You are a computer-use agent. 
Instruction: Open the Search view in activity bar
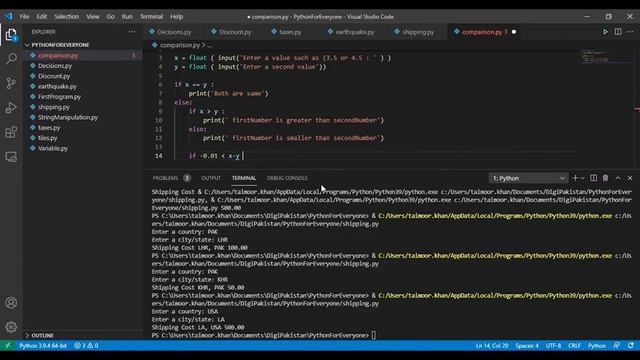[11, 59]
